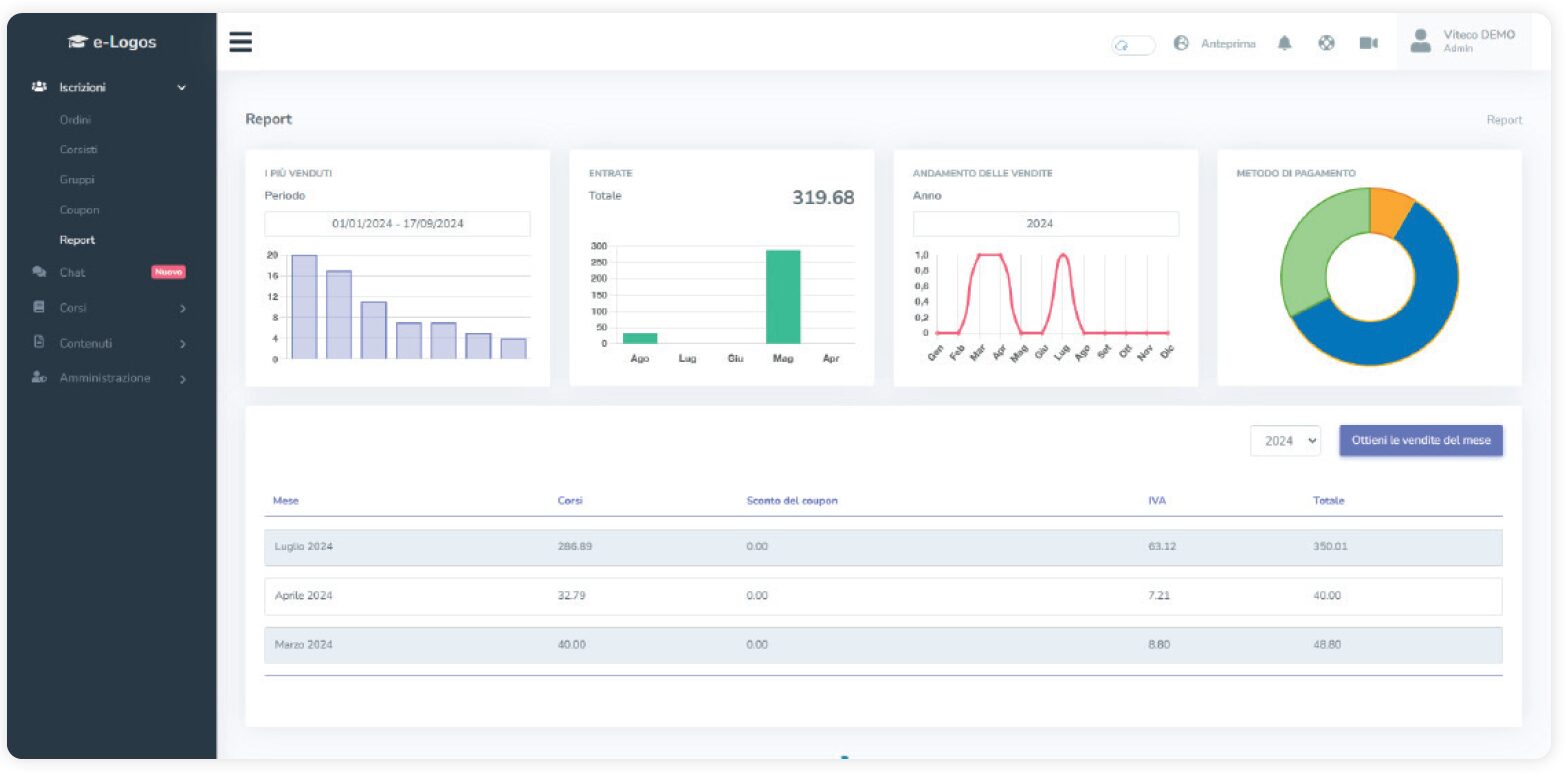Click the Chat speech bubbles icon
This screenshot has width=1568, height=782.
39,272
